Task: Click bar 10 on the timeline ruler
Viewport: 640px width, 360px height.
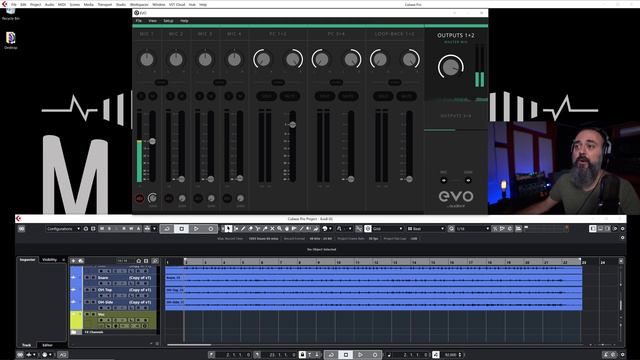Action: (338, 262)
